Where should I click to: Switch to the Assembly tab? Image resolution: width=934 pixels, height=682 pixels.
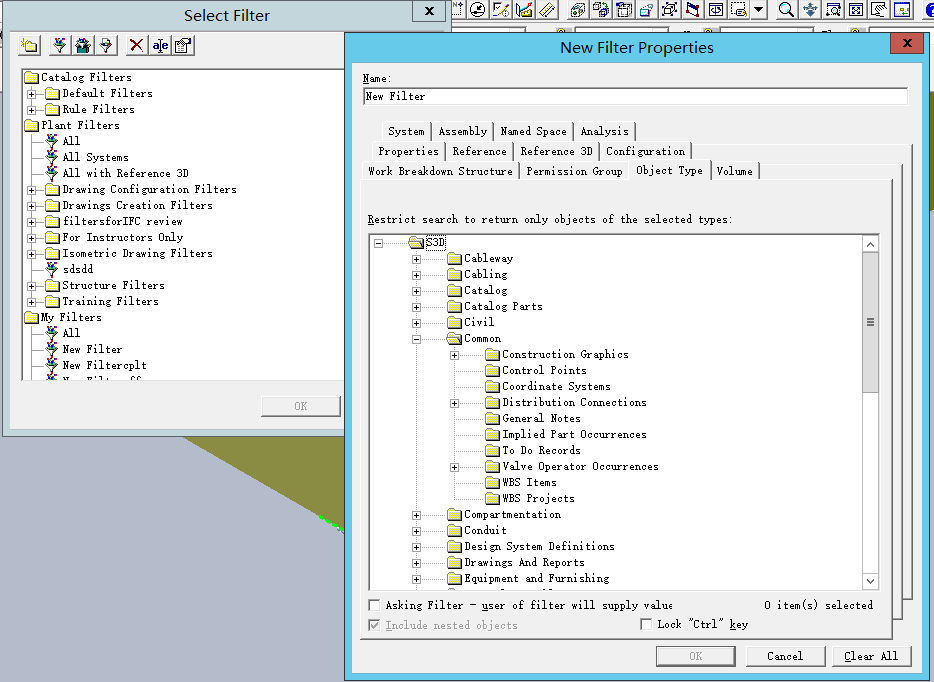tap(463, 132)
